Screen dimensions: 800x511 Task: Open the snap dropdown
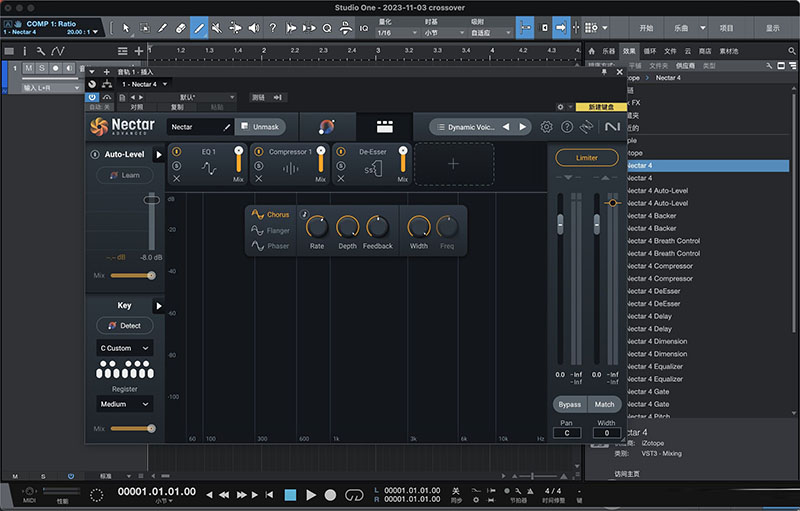coord(490,33)
